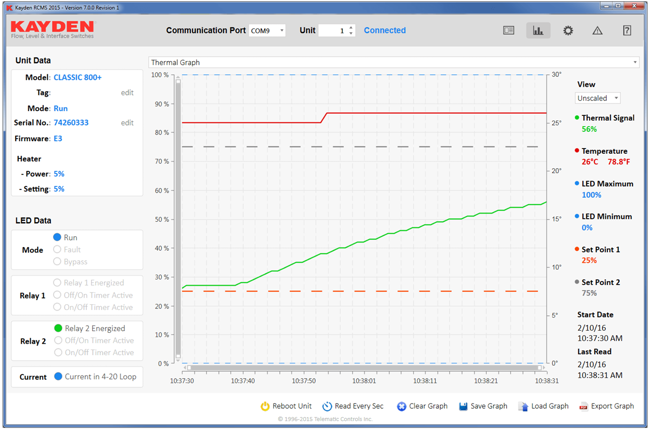The height and width of the screenshot is (430, 650).
Task: Edit the Tag field
Action: (127, 92)
